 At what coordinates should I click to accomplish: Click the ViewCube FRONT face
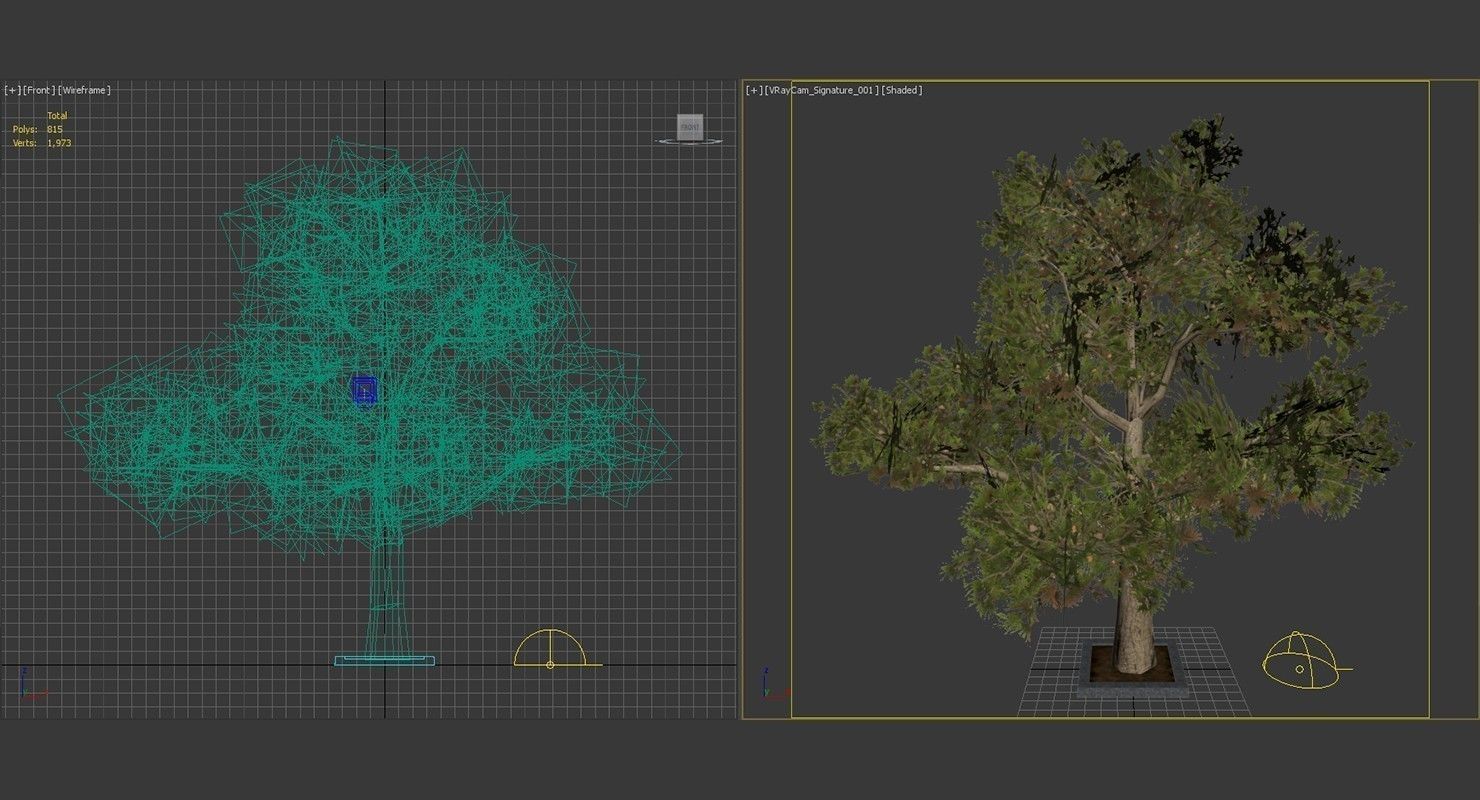click(690, 127)
